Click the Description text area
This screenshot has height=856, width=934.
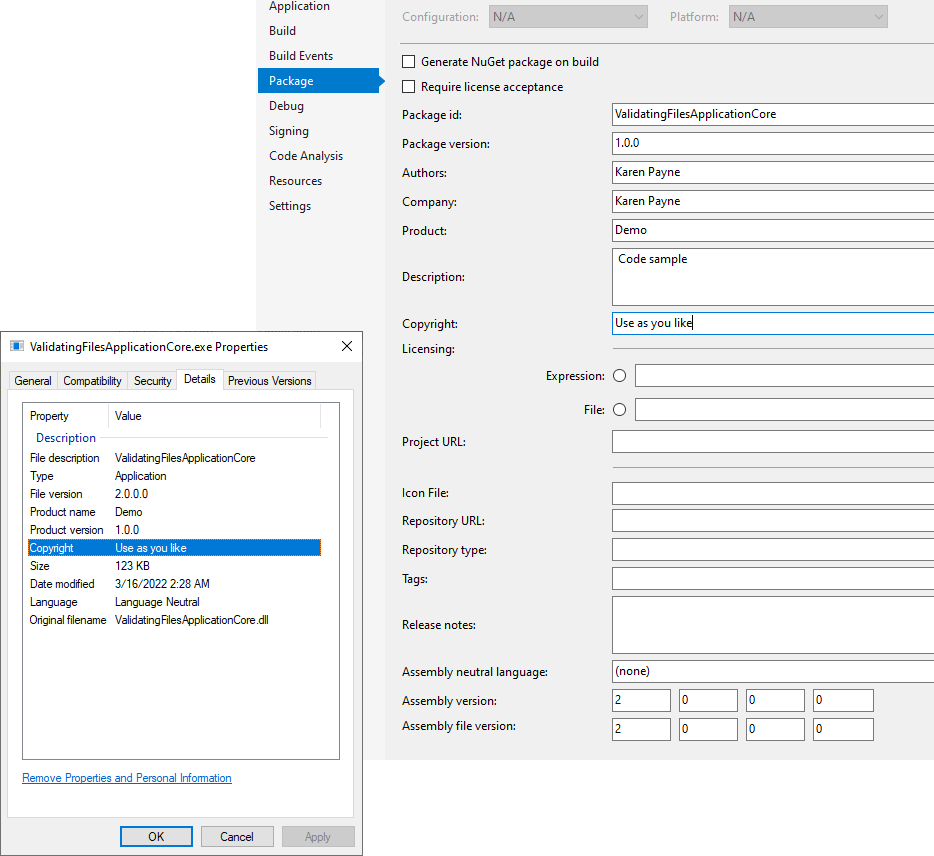point(773,277)
